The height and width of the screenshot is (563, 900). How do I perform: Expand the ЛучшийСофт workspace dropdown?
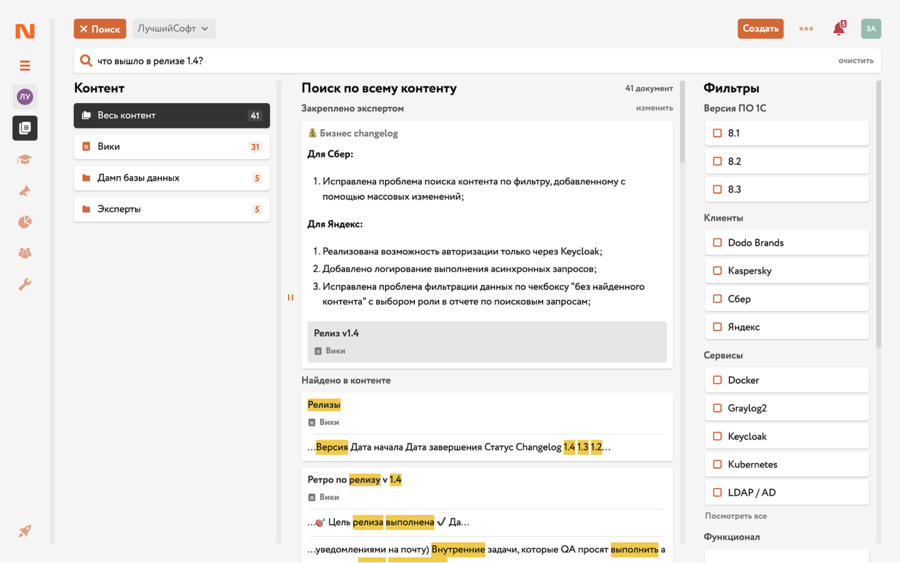174,29
